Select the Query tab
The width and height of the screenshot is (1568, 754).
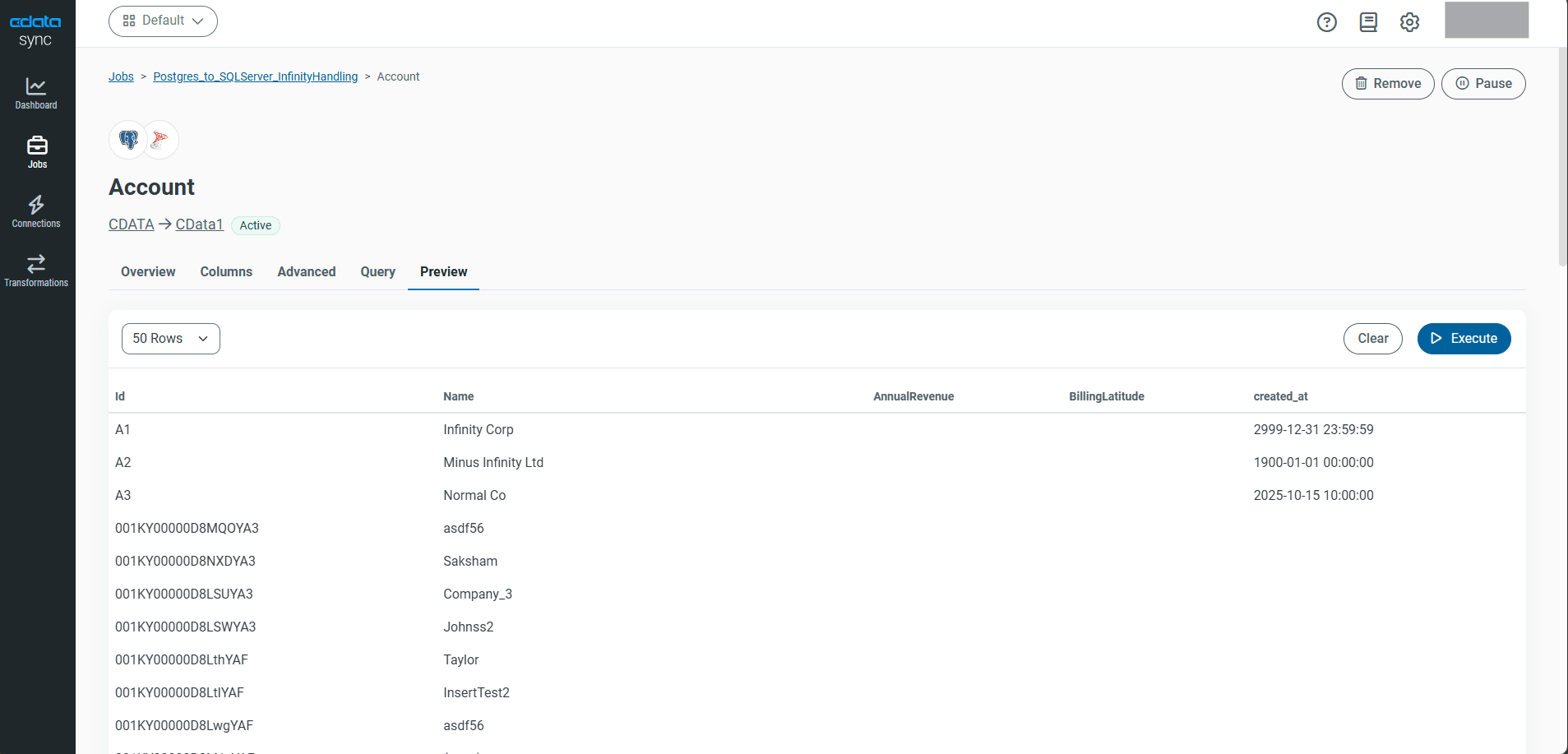coord(377,272)
